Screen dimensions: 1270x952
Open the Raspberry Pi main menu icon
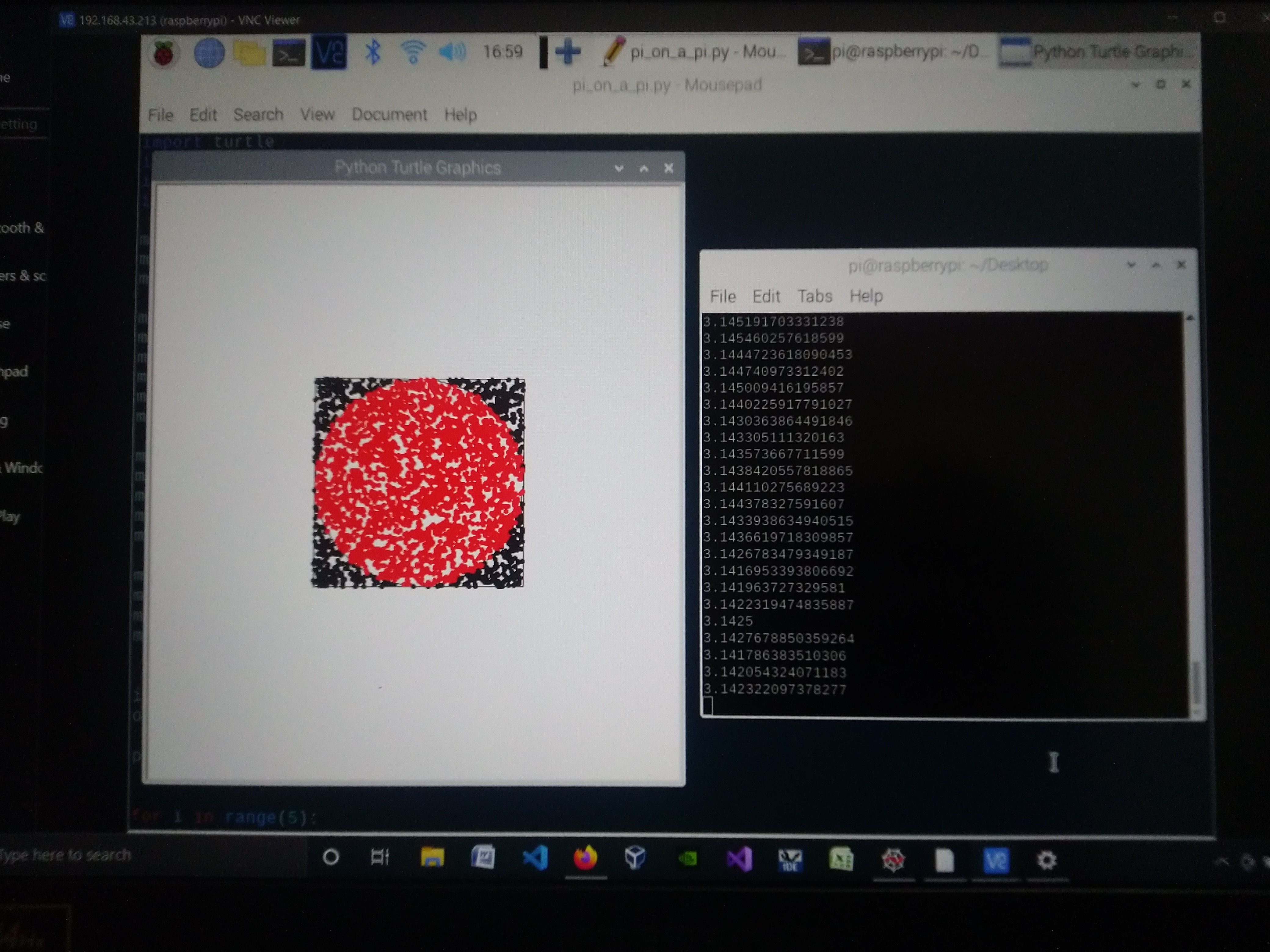[x=164, y=53]
